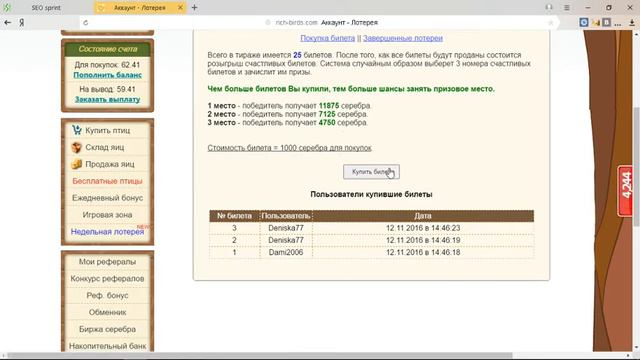
Task: Open new tab with plus icon
Action: pyautogui.click(x=194, y=7)
